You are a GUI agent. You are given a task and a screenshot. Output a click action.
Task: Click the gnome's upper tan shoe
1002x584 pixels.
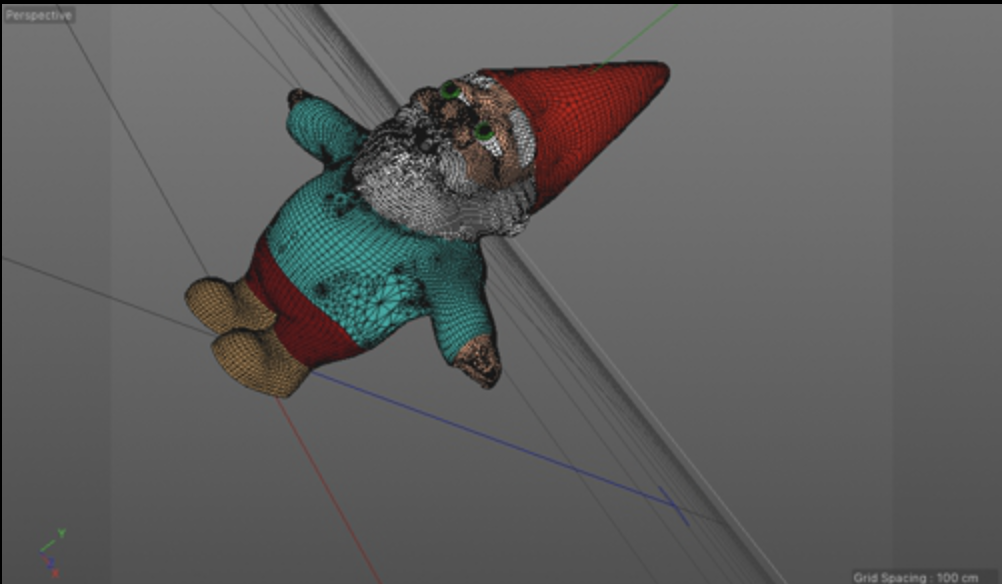click(x=225, y=305)
